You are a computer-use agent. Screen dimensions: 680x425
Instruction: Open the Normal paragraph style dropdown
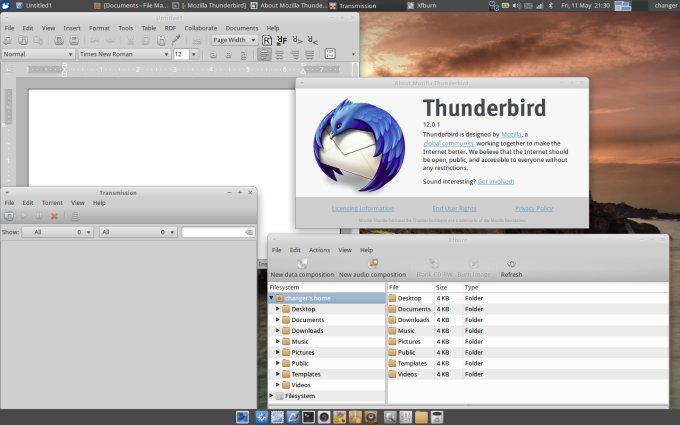(x=38, y=54)
